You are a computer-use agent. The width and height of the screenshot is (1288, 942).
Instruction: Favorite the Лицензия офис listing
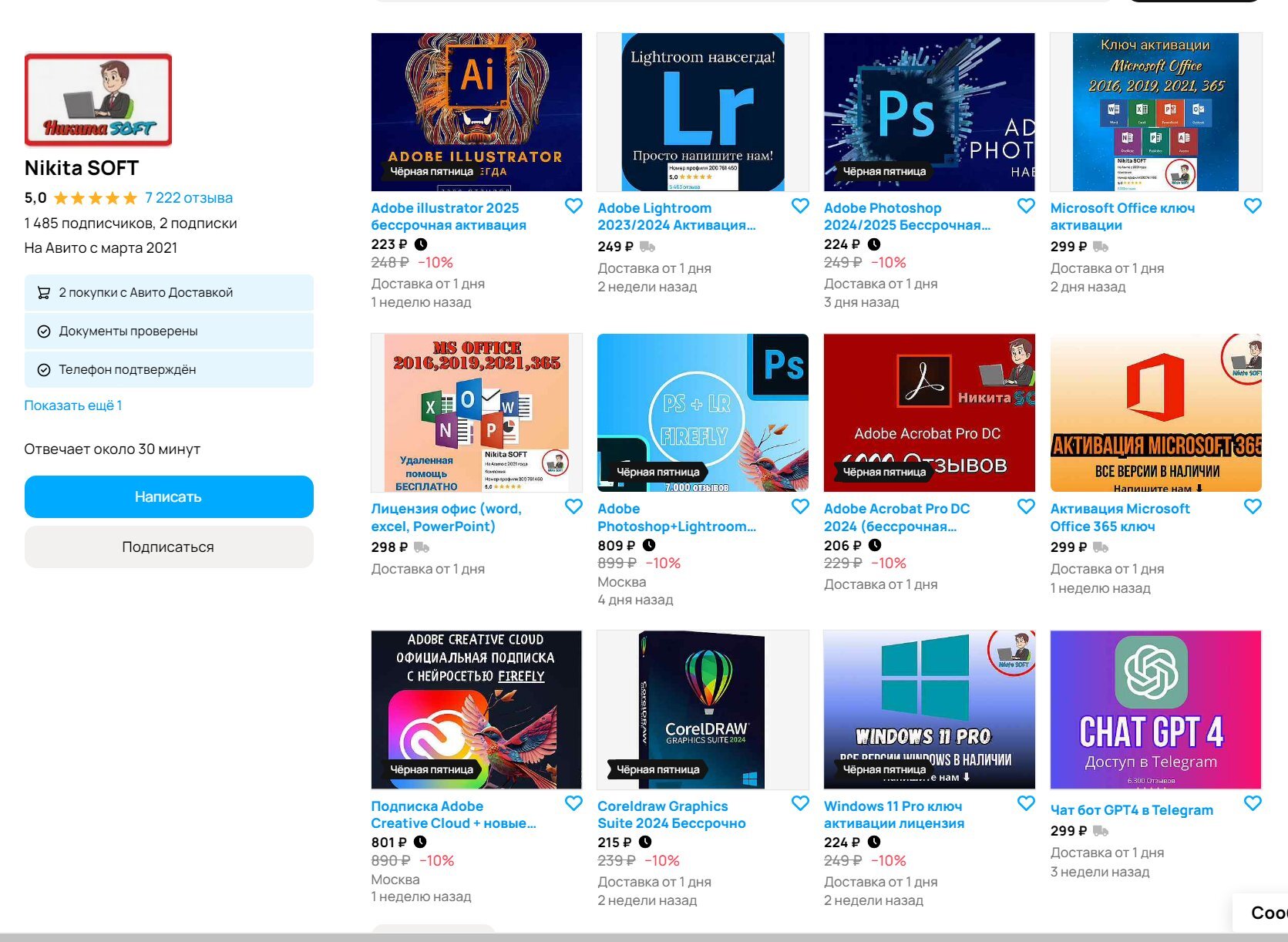(573, 506)
